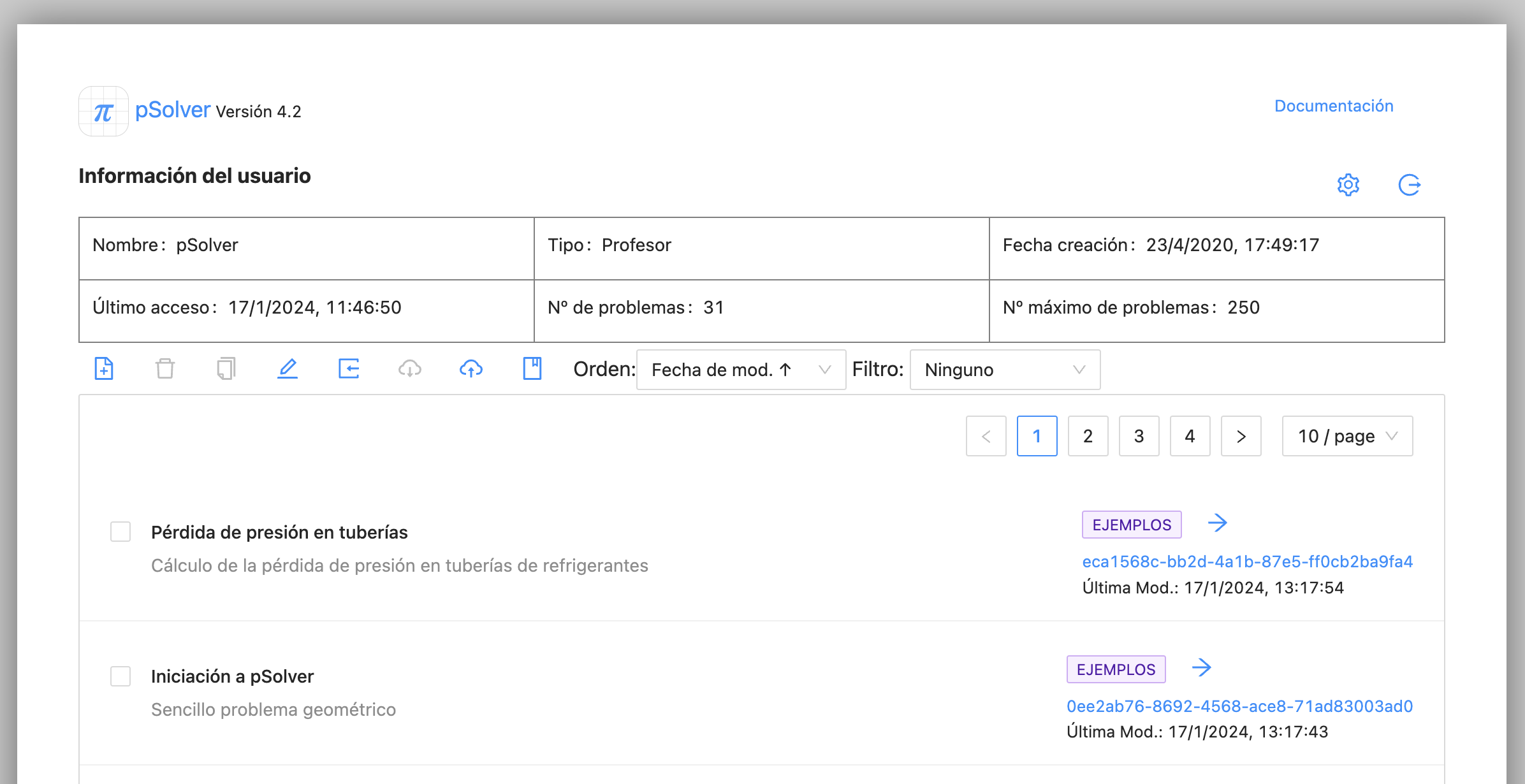Click description Cálculo de la pérdida de presión

click(x=400, y=565)
